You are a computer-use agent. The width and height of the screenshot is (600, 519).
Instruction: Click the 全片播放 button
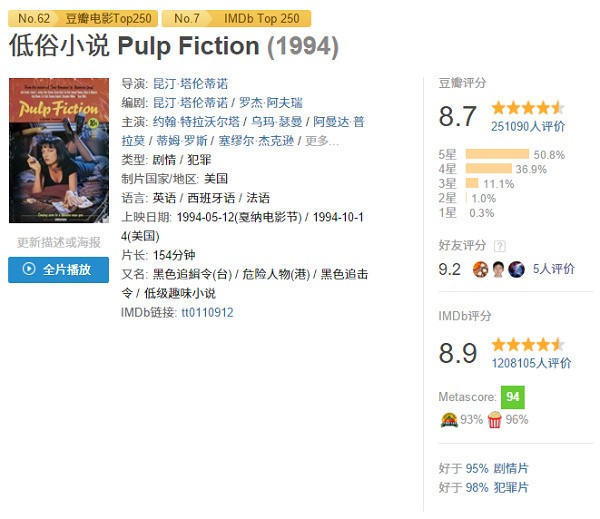coord(59,270)
